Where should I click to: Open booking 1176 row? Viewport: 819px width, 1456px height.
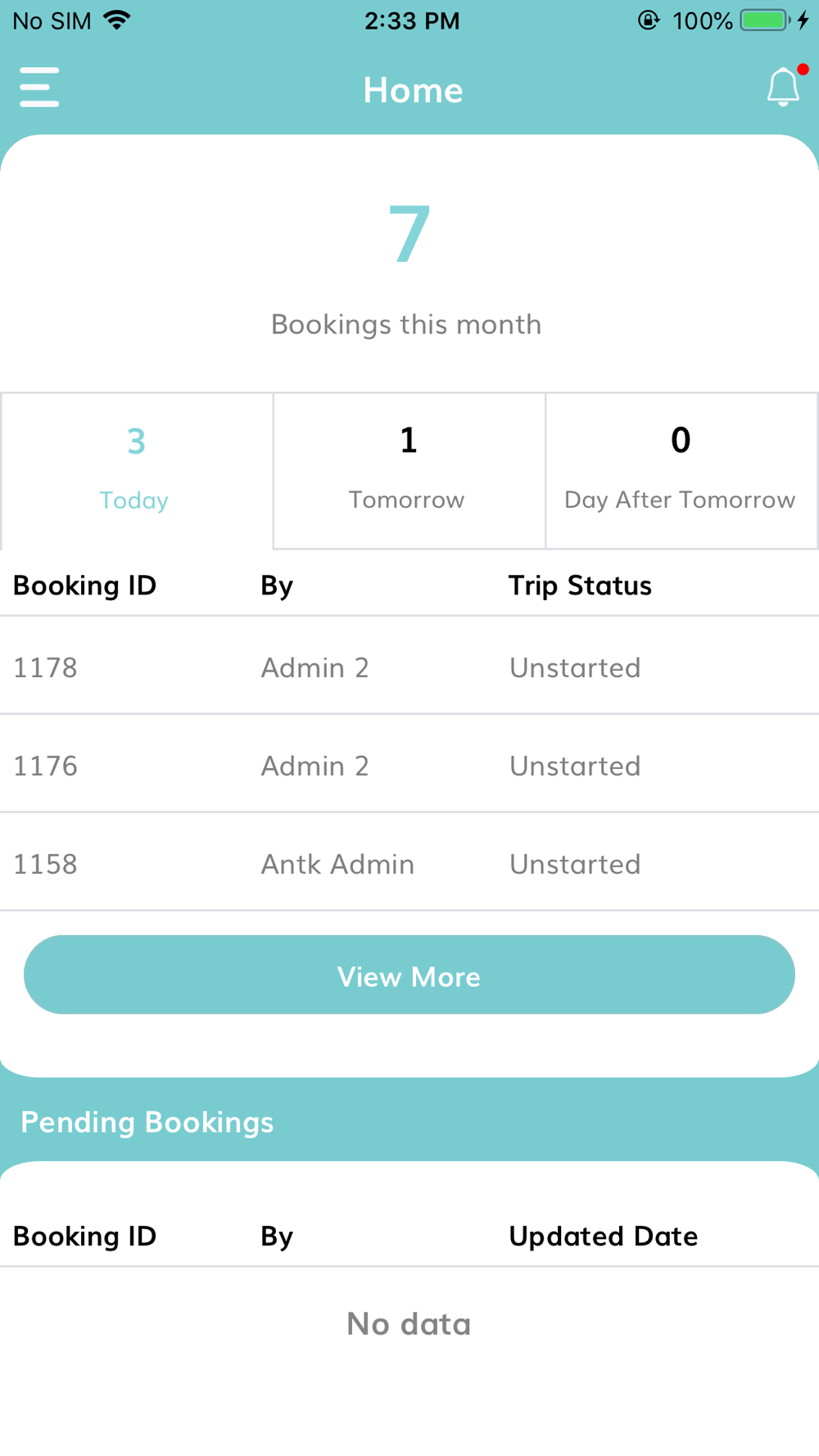click(409, 764)
